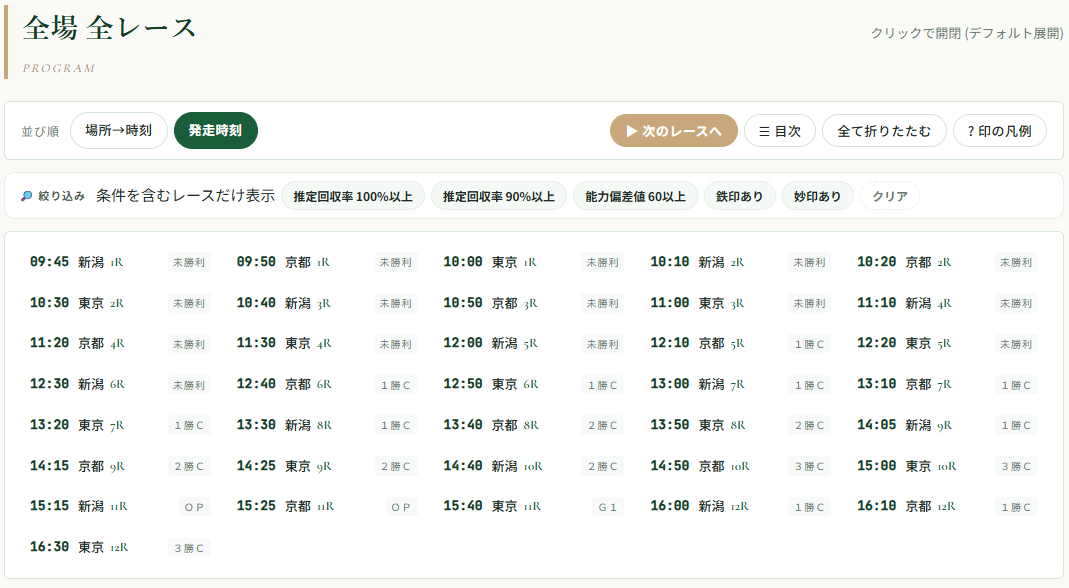1069x588 pixels.
Task: Open 10:50 京都 3R race
Action: [534, 303]
